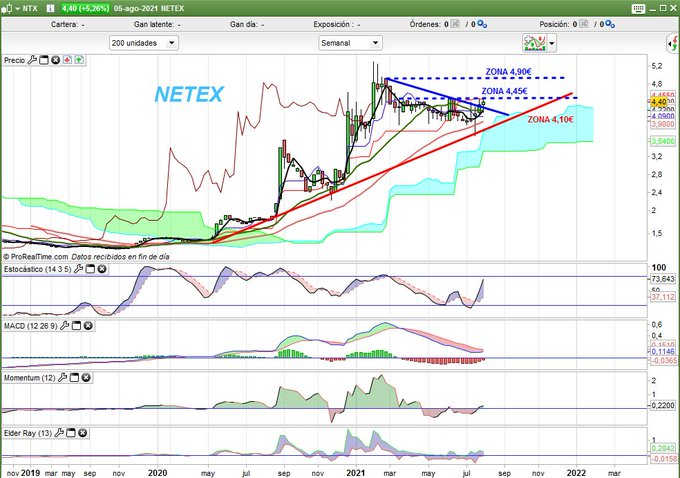This screenshot has width=680, height=478.
Task: Click the Órdenes list icon
Action: click(455, 24)
